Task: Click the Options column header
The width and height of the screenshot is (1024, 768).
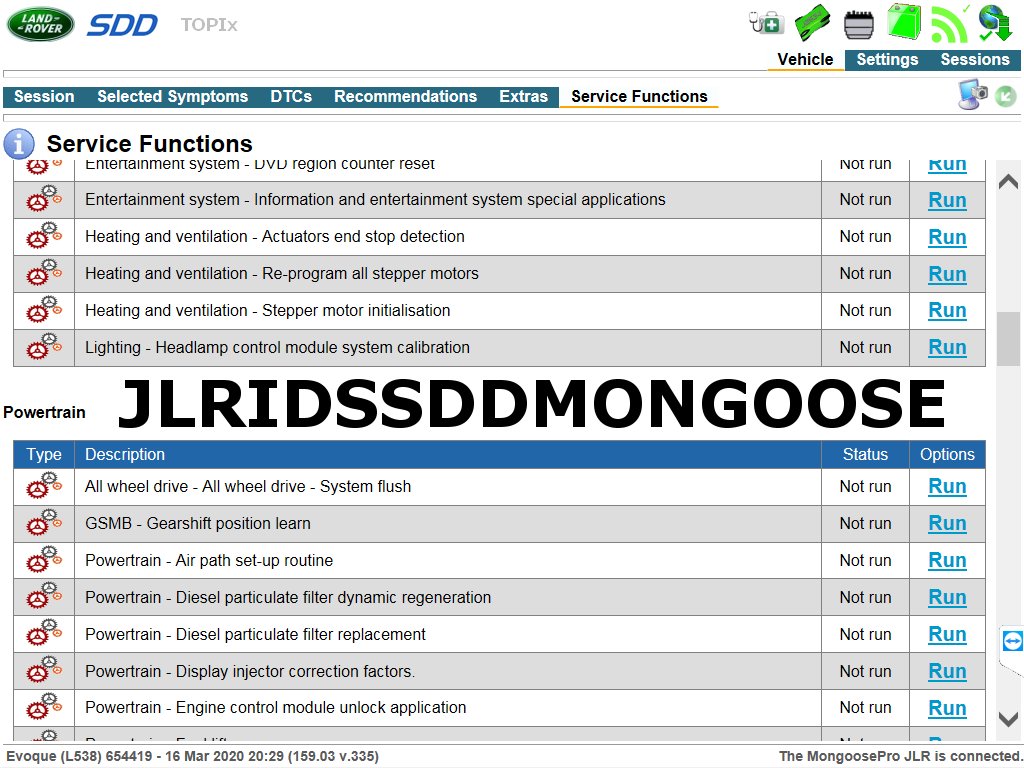Action: [x=947, y=455]
